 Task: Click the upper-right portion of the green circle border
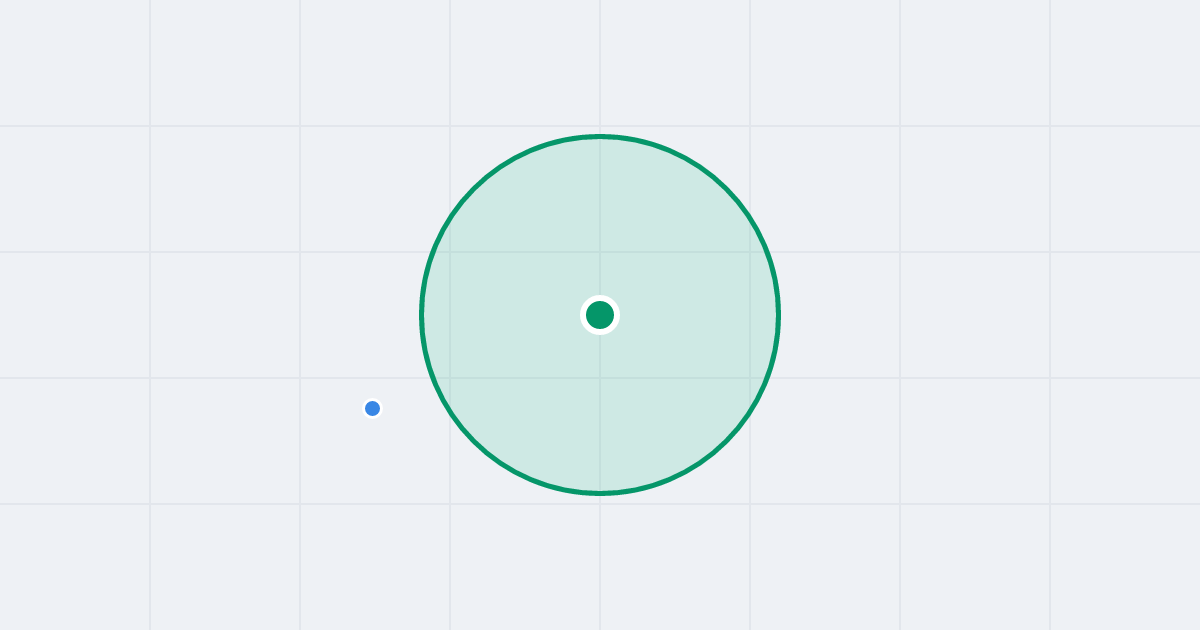[x=726, y=189]
